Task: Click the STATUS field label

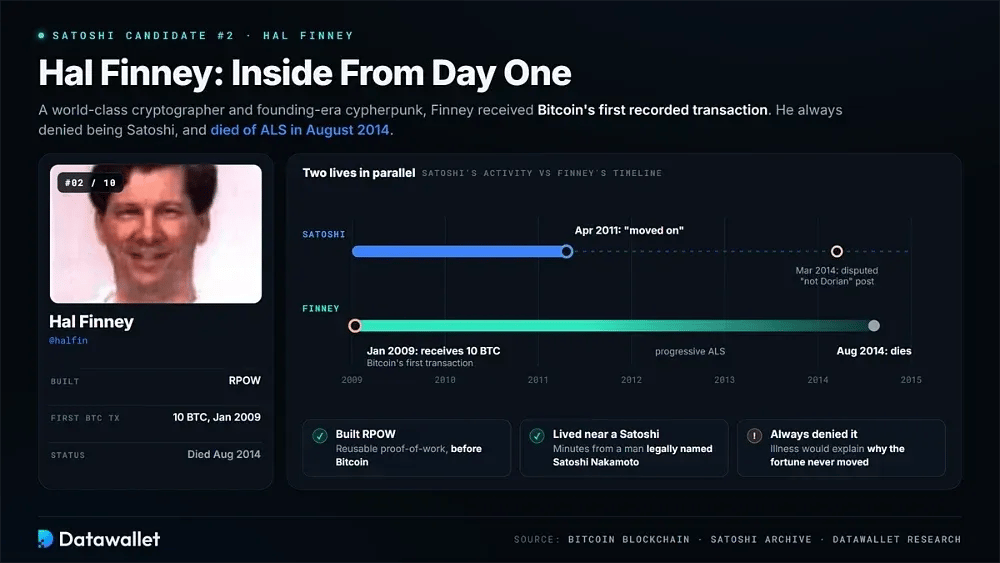Action: pyautogui.click(x=68, y=455)
